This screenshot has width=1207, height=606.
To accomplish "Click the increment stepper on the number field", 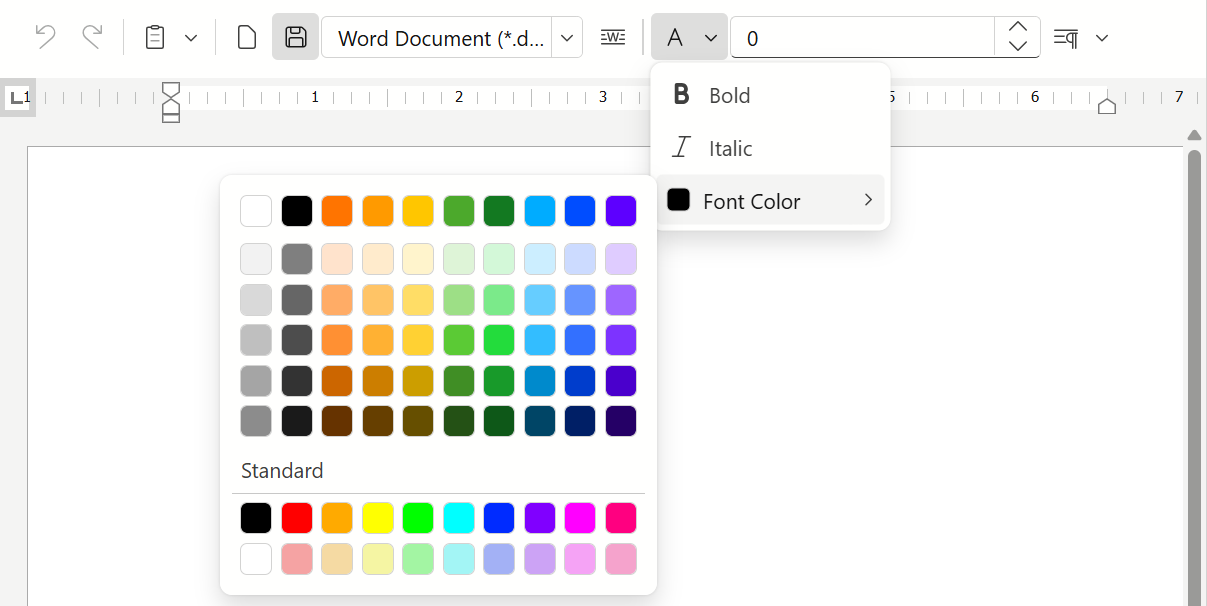I will tap(1017, 28).
